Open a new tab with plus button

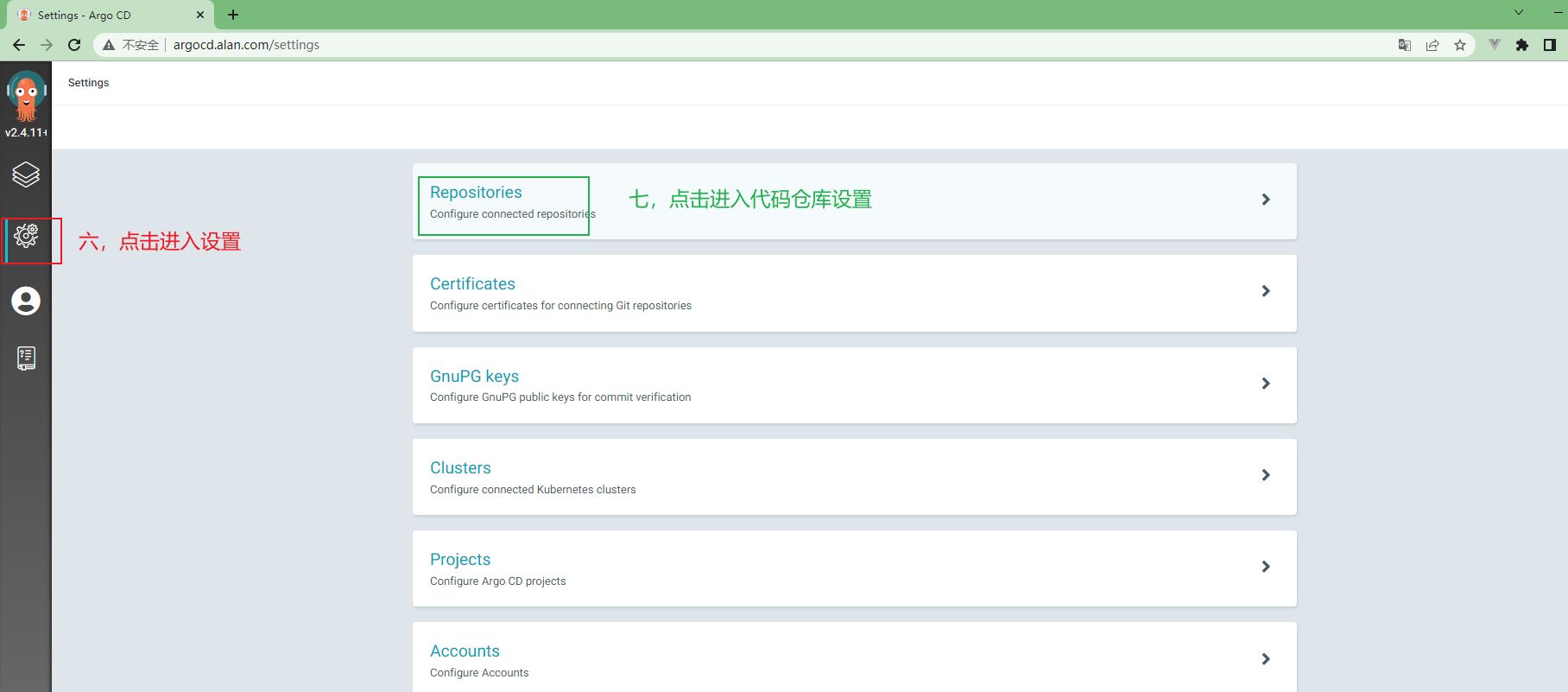pos(233,15)
